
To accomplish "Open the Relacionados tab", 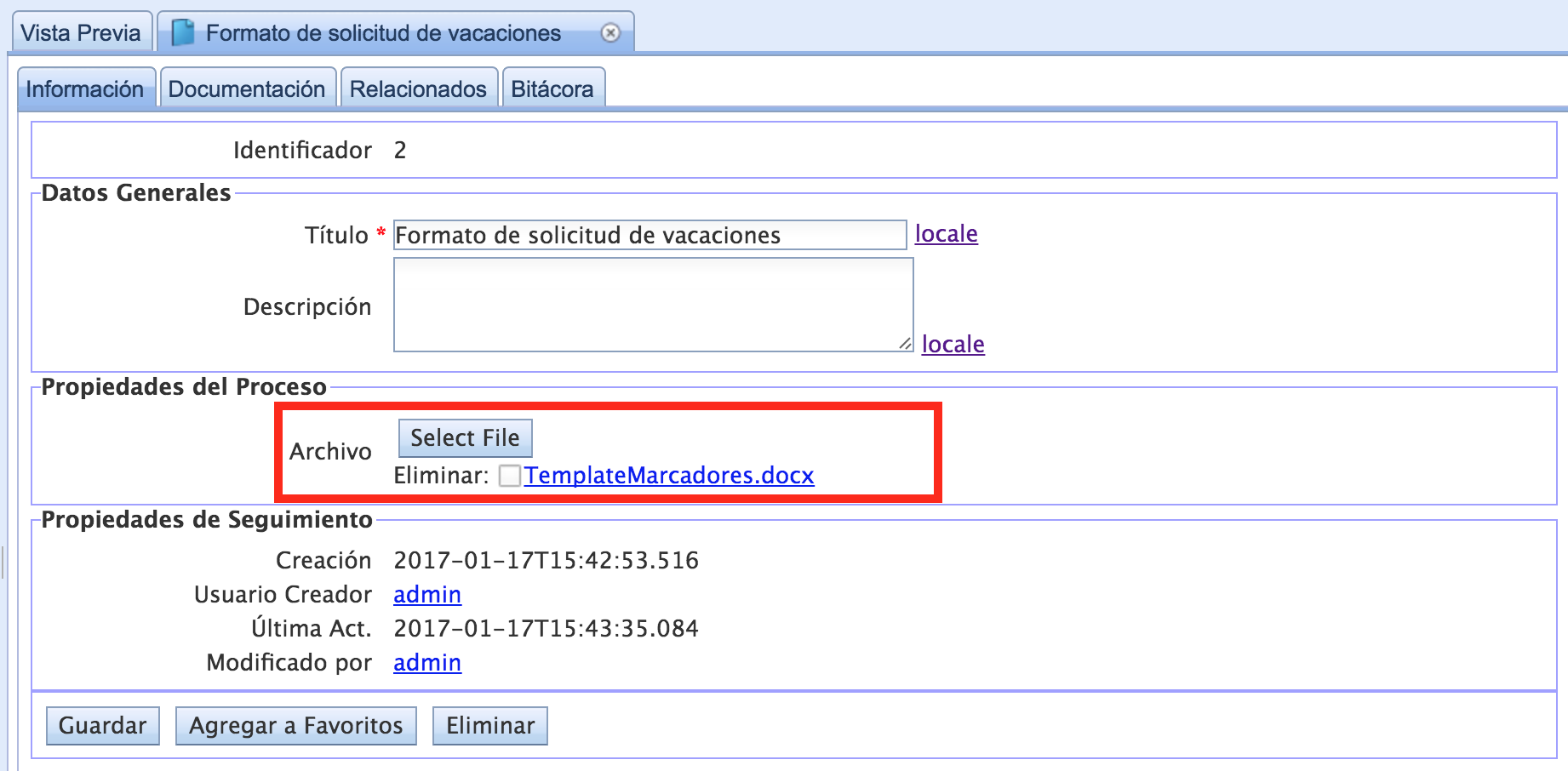I will point(418,89).
